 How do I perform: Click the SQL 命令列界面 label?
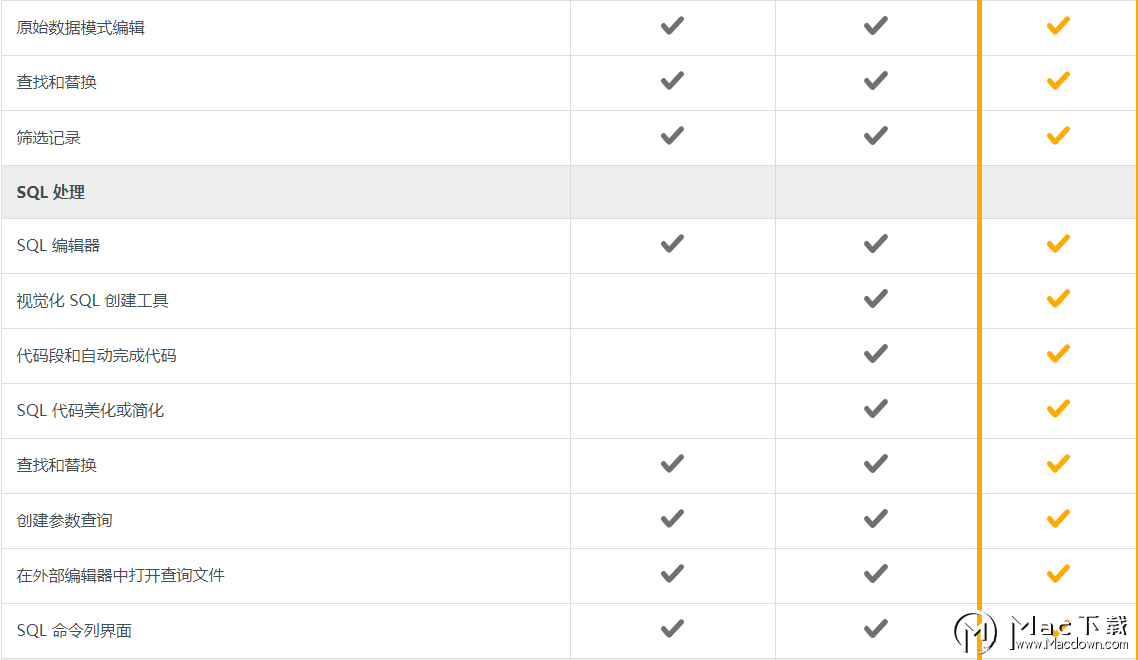(74, 630)
